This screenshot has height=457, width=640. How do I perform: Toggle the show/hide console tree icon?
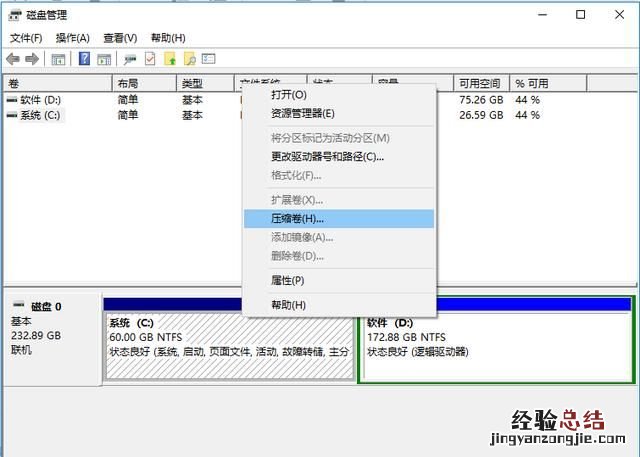point(58,60)
